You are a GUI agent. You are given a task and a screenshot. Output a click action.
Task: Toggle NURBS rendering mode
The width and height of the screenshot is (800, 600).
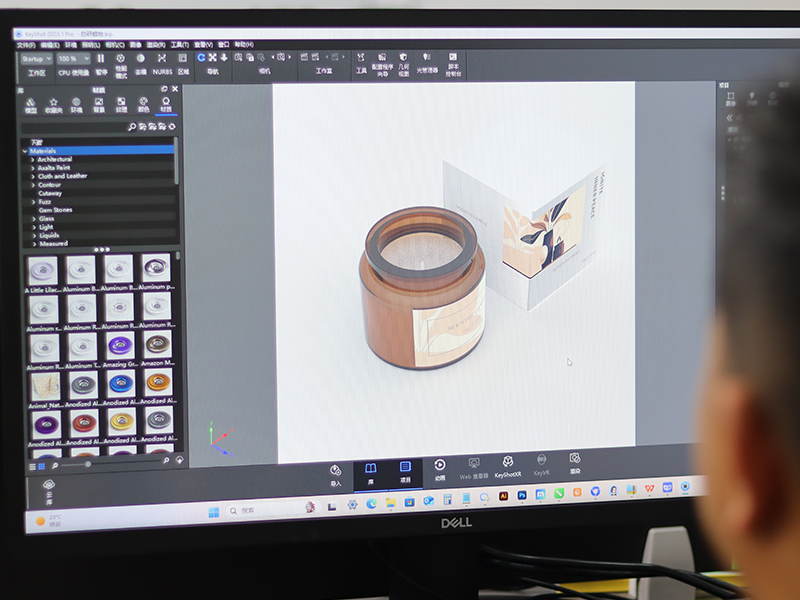[x=162, y=64]
